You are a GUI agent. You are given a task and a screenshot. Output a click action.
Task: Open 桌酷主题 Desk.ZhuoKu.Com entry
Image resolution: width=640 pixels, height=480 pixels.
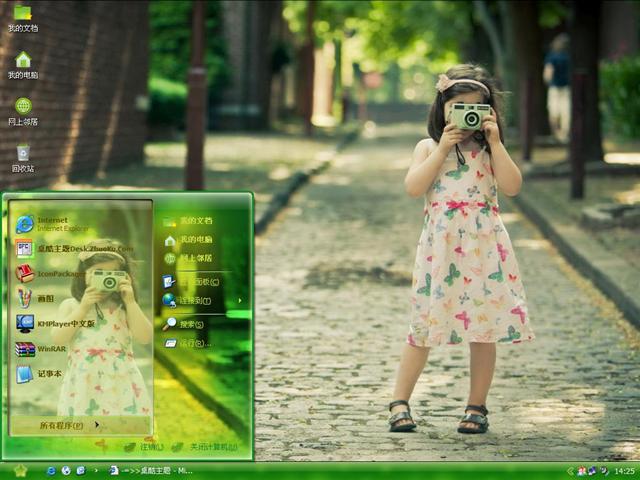coord(74,249)
